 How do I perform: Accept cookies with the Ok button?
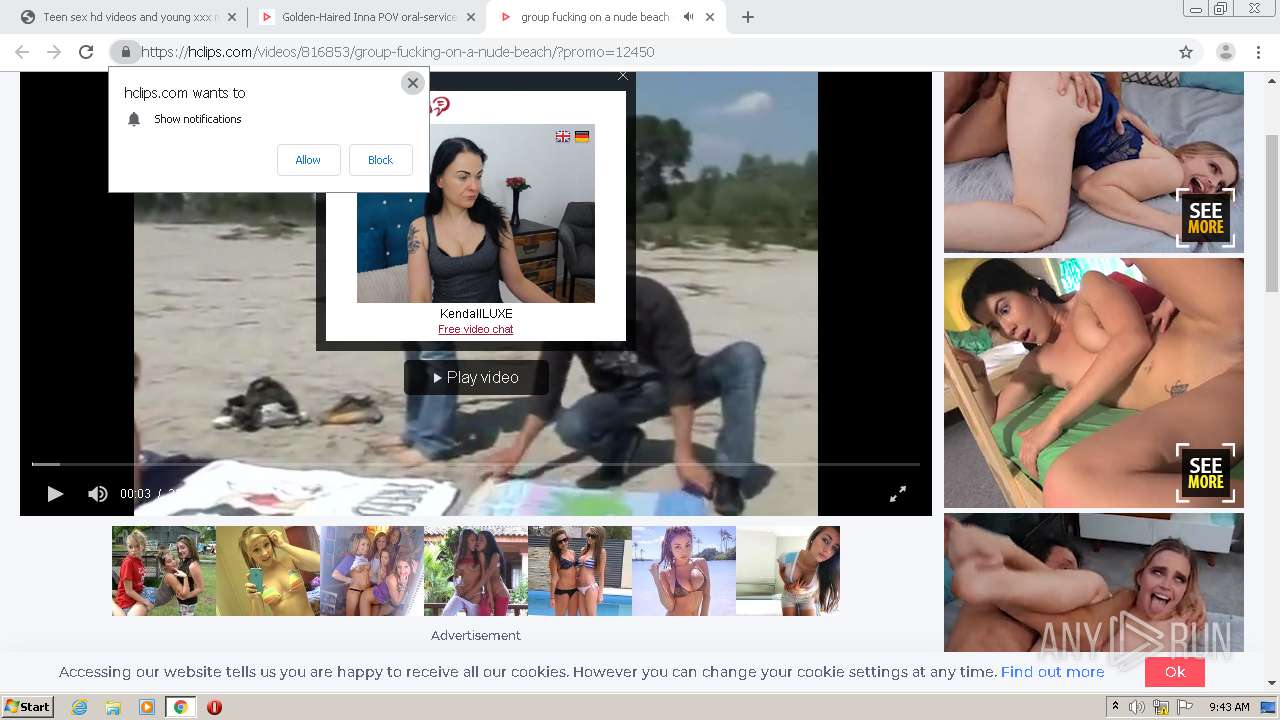[x=1175, y=672]
